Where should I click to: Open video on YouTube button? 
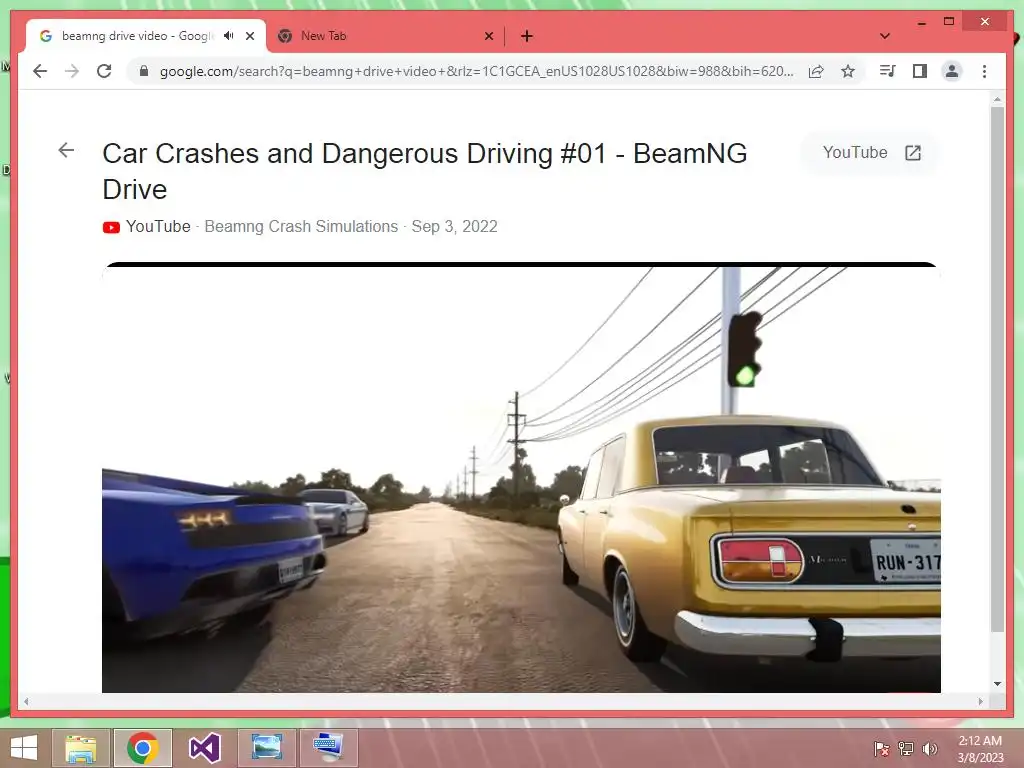click(871, 153)
